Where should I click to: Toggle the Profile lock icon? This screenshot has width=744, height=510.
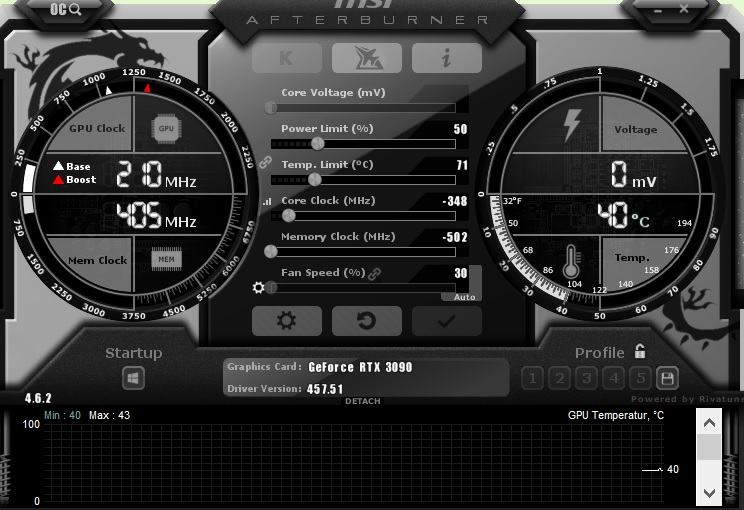tap(640, 352)
